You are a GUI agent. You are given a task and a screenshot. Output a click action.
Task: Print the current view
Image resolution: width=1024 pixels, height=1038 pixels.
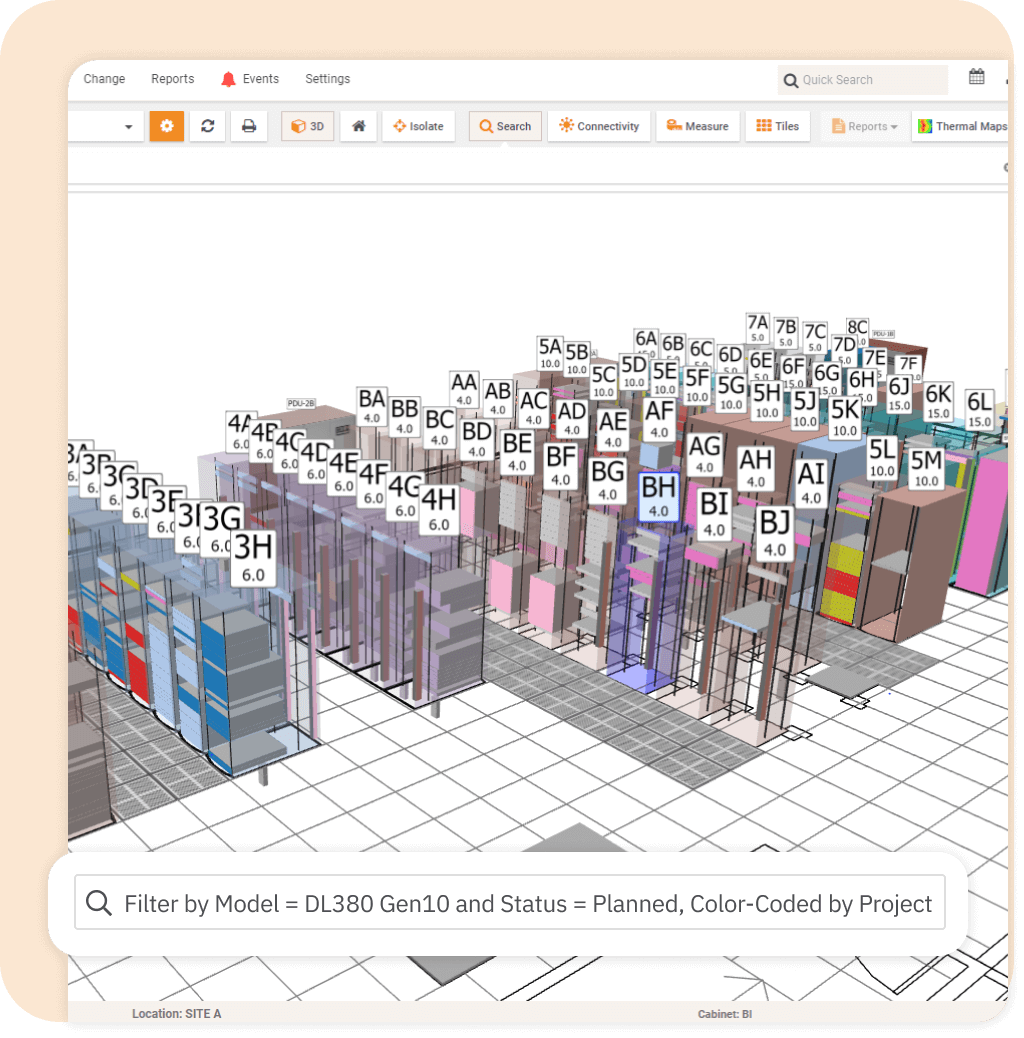(x=249, y=126)
